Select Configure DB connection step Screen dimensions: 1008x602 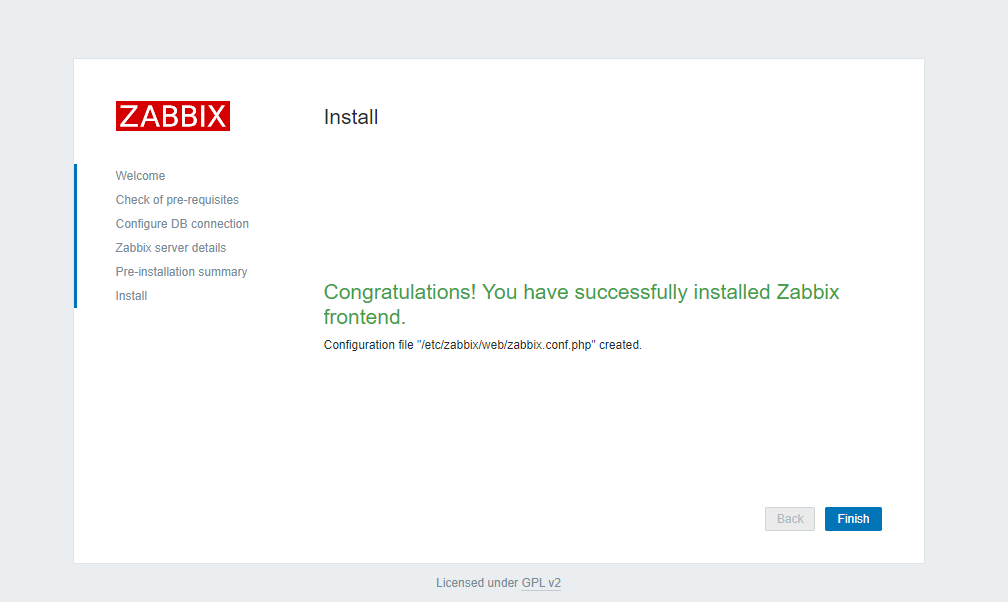182,224
